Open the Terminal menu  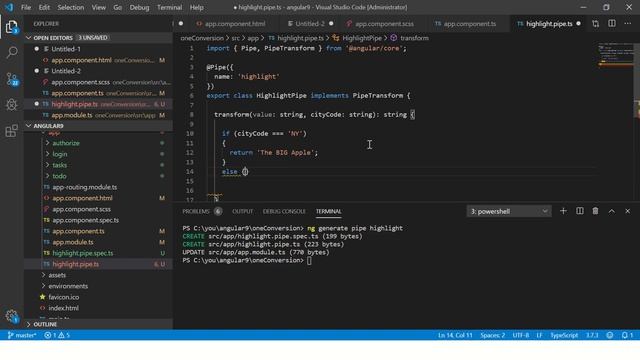(169, 7)
